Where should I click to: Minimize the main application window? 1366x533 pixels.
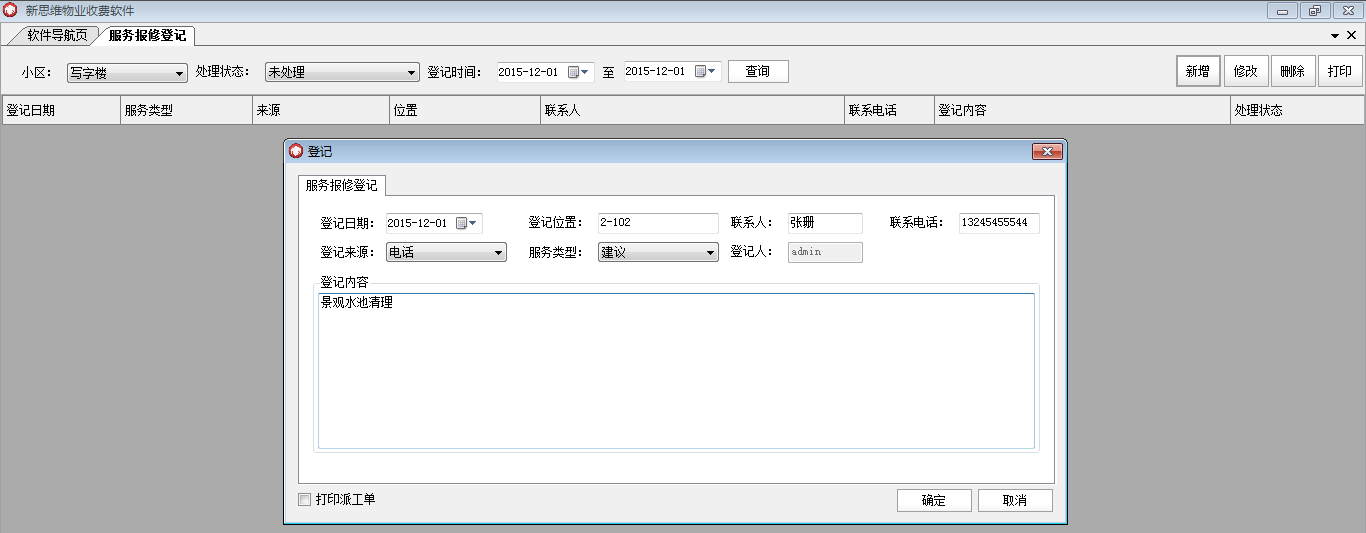pos(1282,10)
